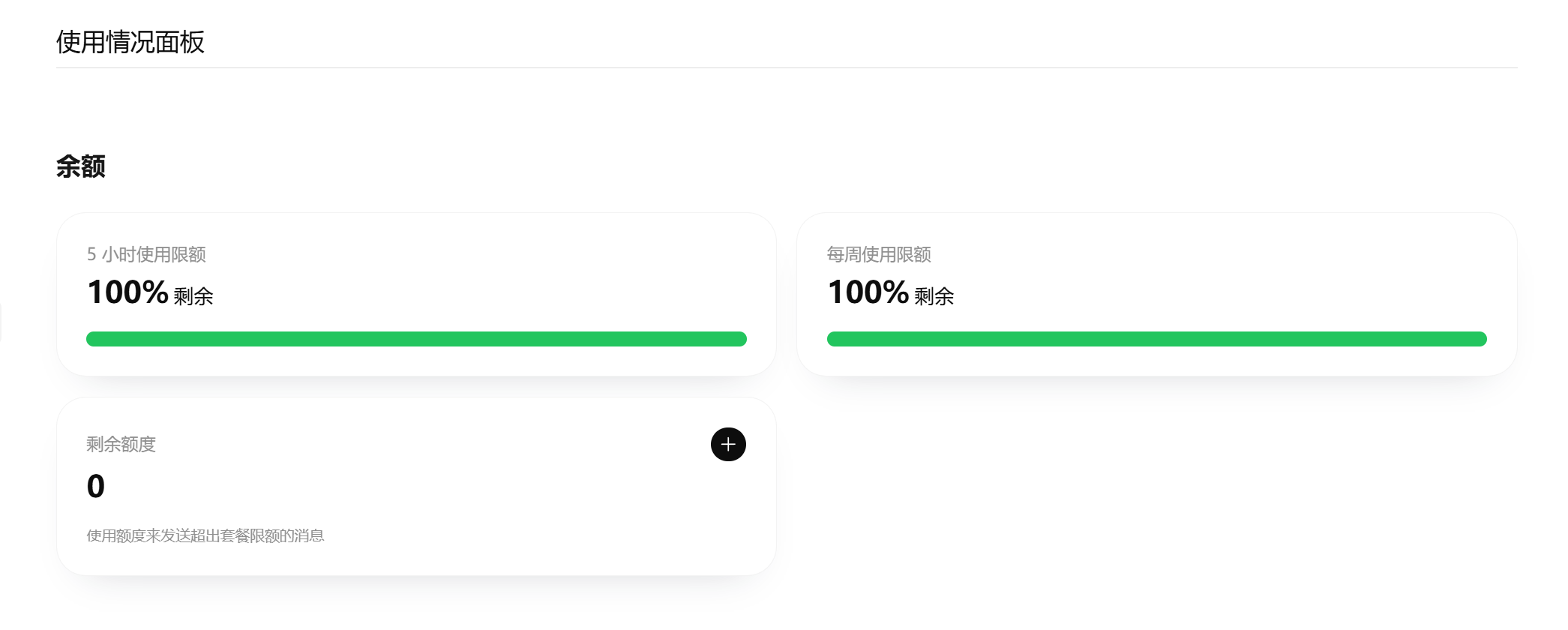
Task: Click the 剩余额度 label
Action: tap(121, 444)
